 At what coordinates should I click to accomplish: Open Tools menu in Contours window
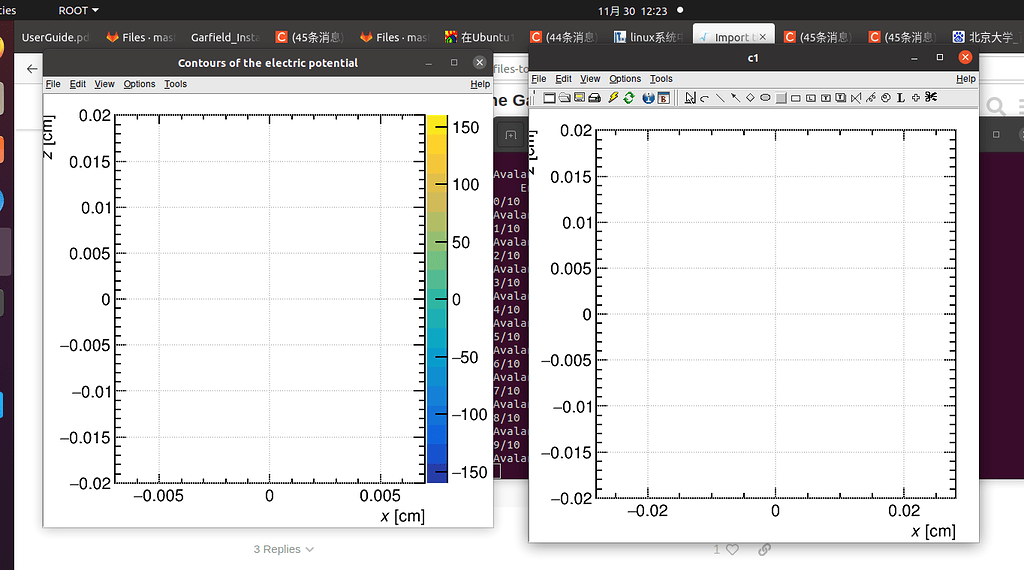coord(175,84)
